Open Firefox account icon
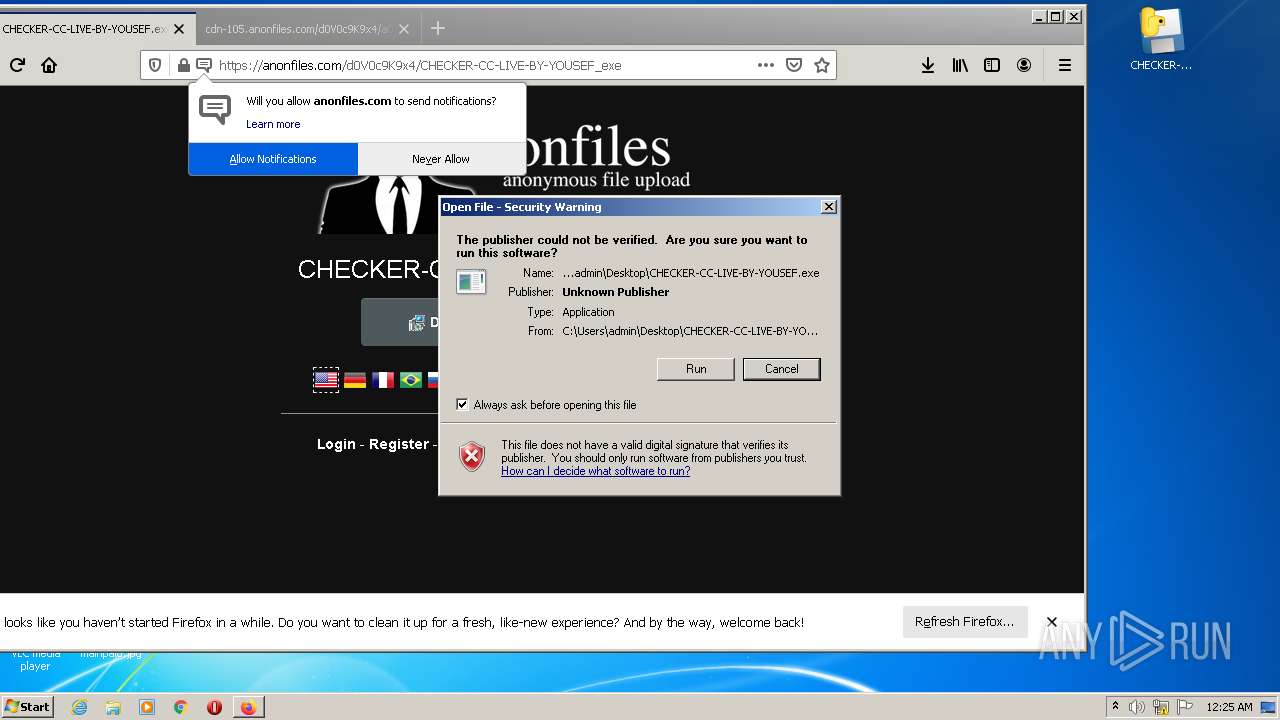The image size is (1280, 720). (x=1024, y=65)
